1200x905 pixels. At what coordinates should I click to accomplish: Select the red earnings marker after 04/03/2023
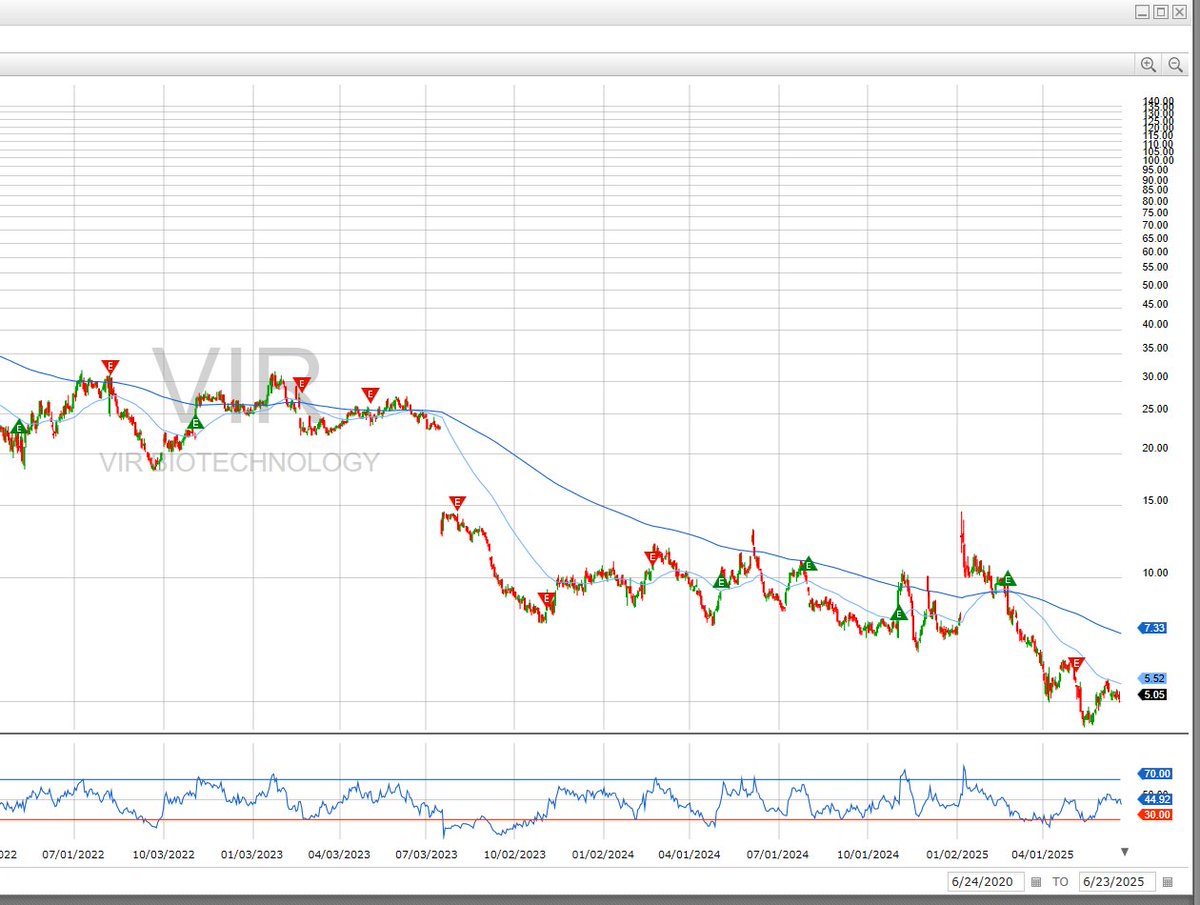(x=371, y=395)
